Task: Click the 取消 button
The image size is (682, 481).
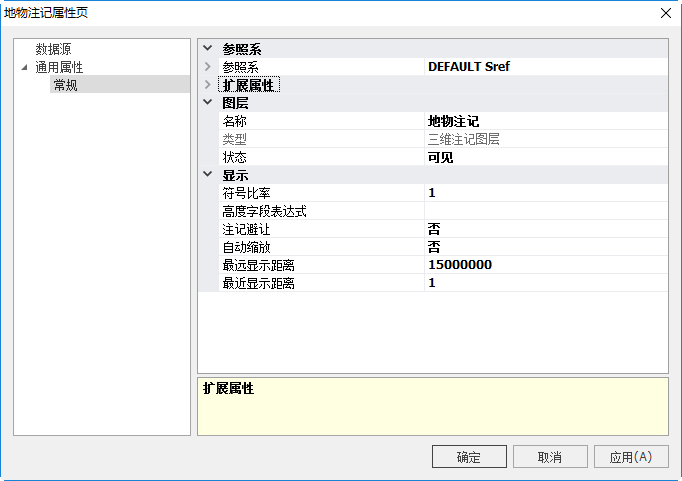Action: pyautogui.click(x=549, y=457)
